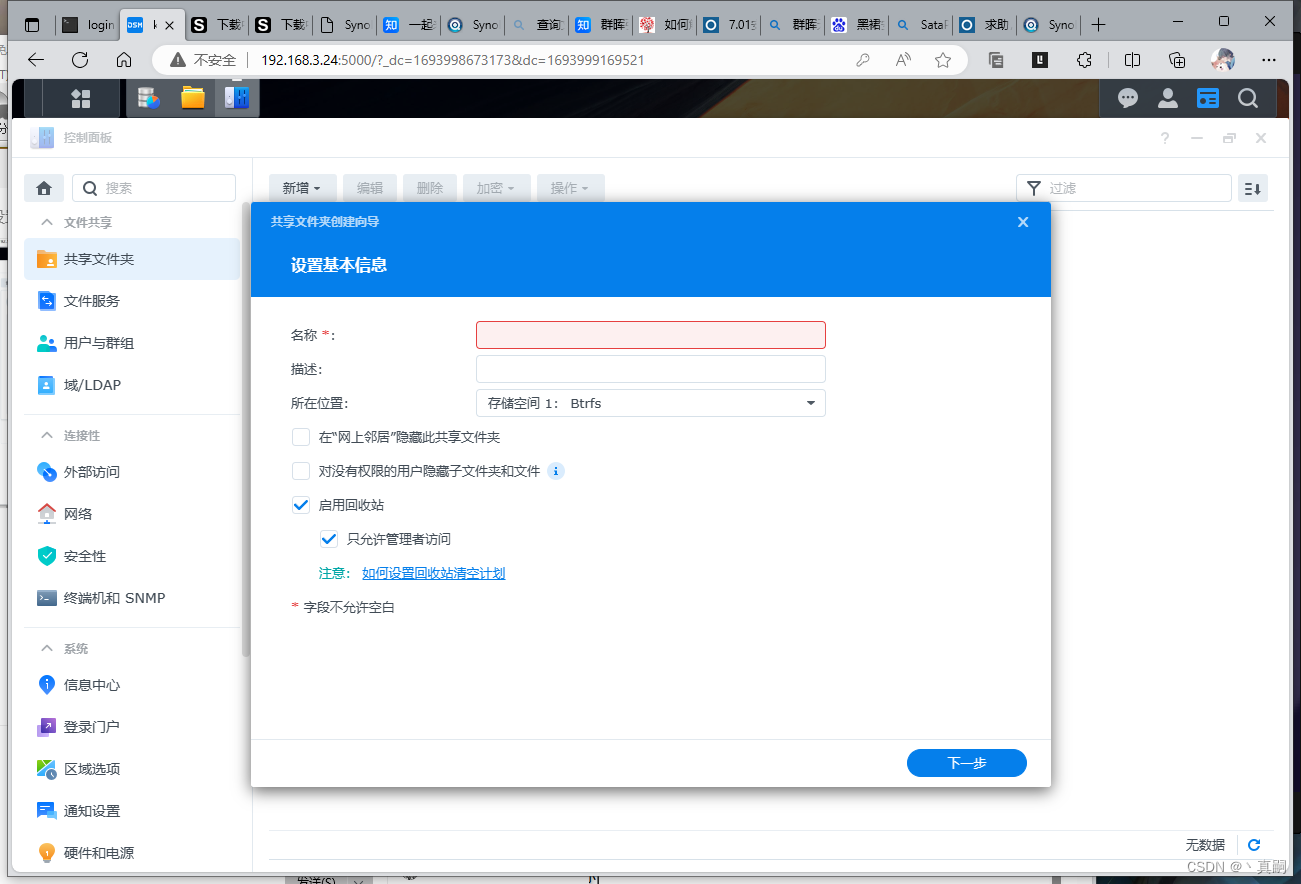Viewport: 1301px width, 884px height.
Task: Open 信息中心 in the sidebar
Action: tap(132, 685)
